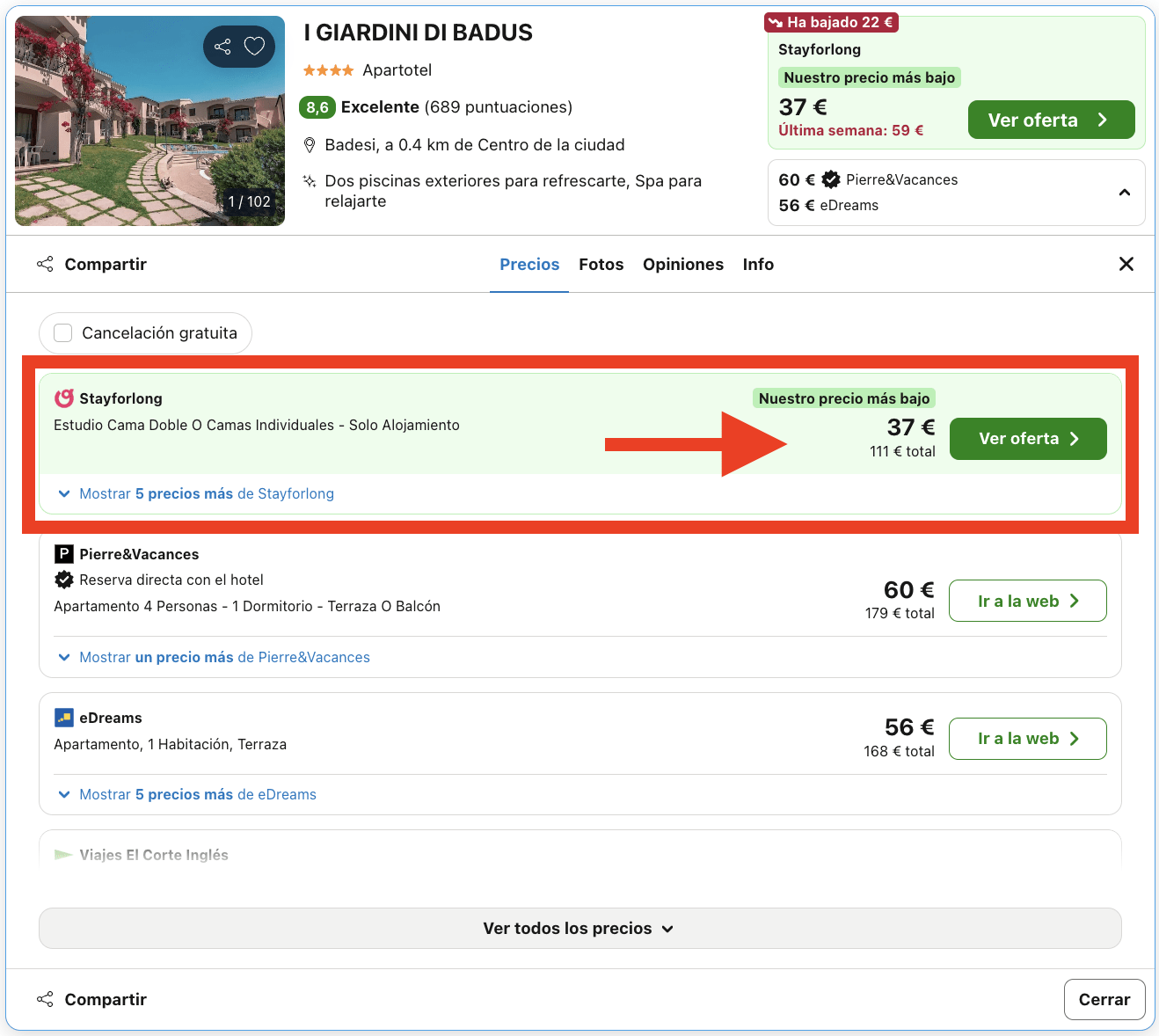Screen dimensions: 1159x1036
Task: Switch to the Fotos tab
Action: pos(601,264)
